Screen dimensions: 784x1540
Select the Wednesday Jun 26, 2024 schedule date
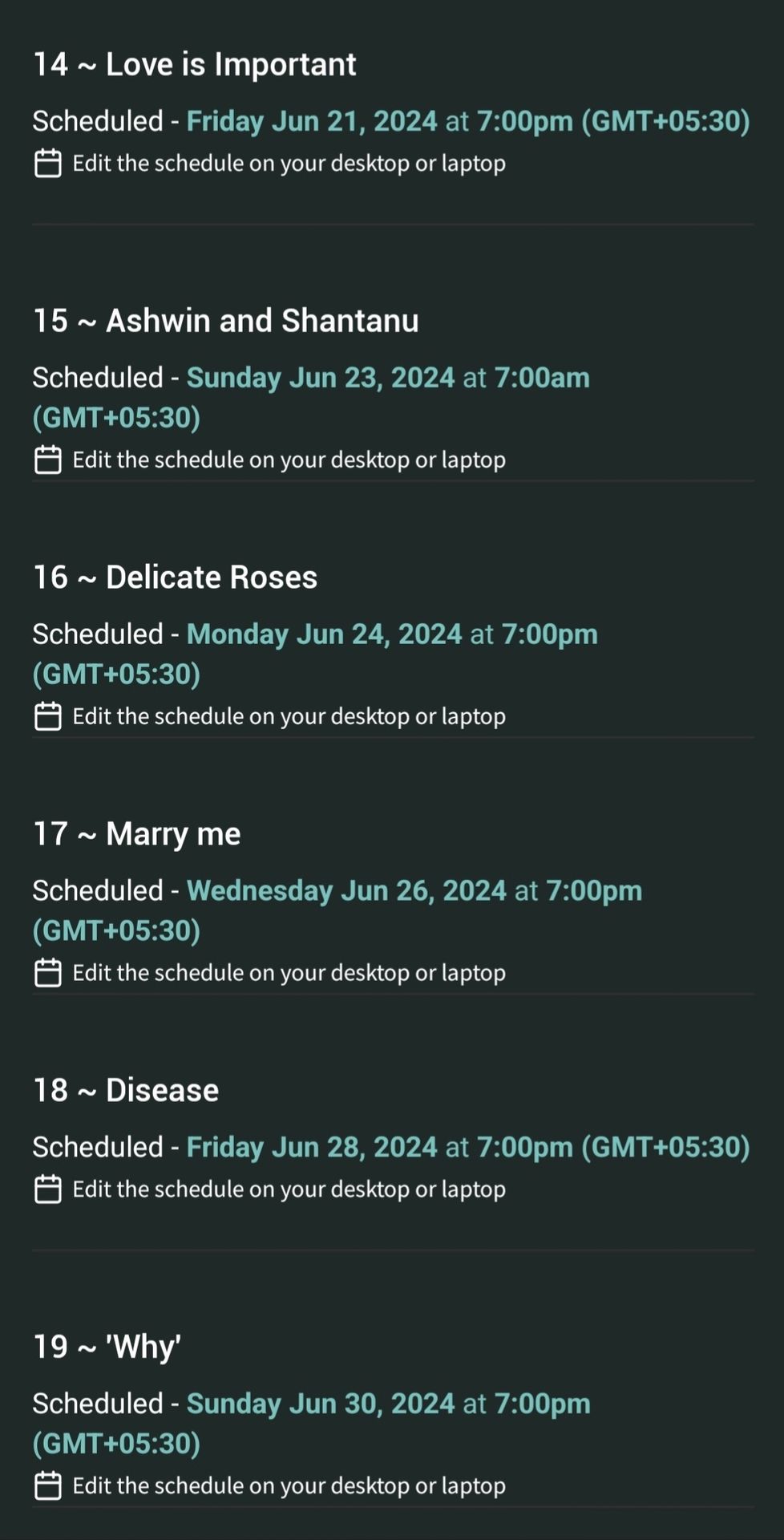pos(346,891)
